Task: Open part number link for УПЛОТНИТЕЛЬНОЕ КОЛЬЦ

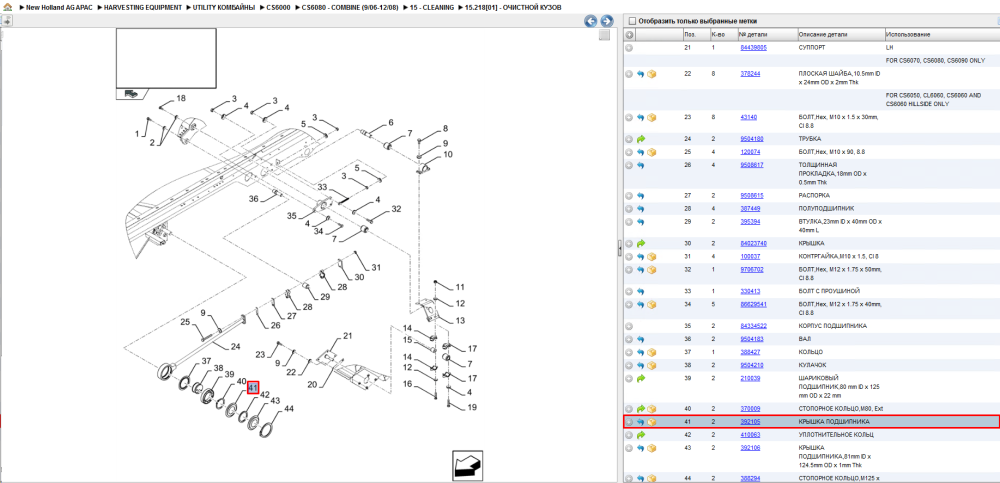Action: click(749, 435)
